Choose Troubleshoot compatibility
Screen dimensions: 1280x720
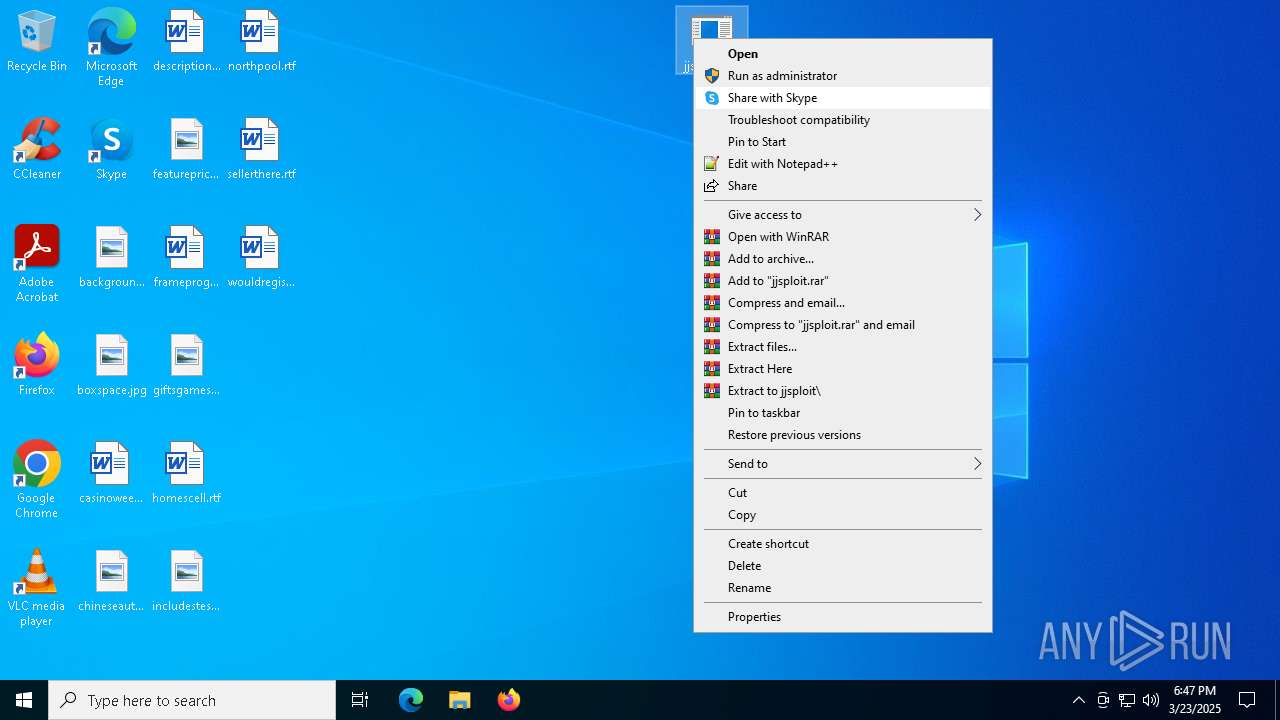click(x=843, y=120)
